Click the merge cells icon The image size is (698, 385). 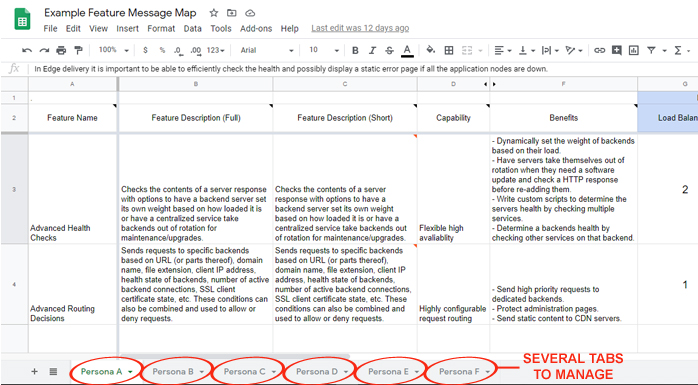click(467, 50)
